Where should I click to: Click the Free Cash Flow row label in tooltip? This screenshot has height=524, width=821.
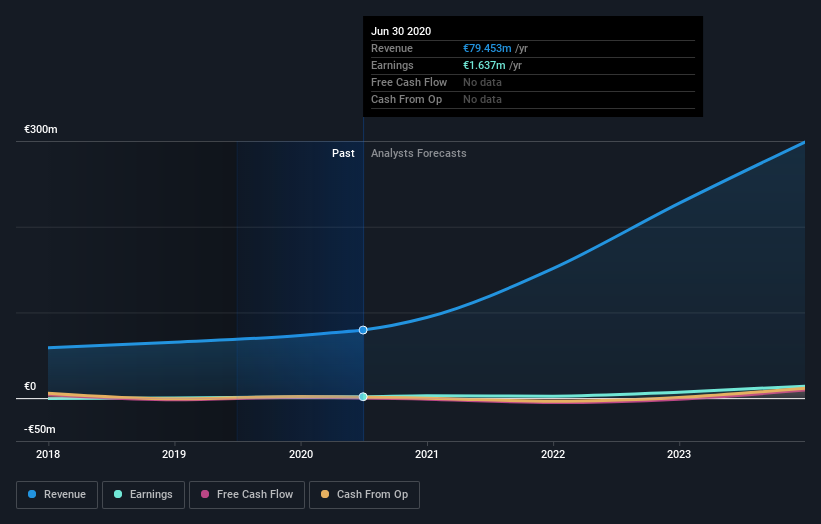409,82
